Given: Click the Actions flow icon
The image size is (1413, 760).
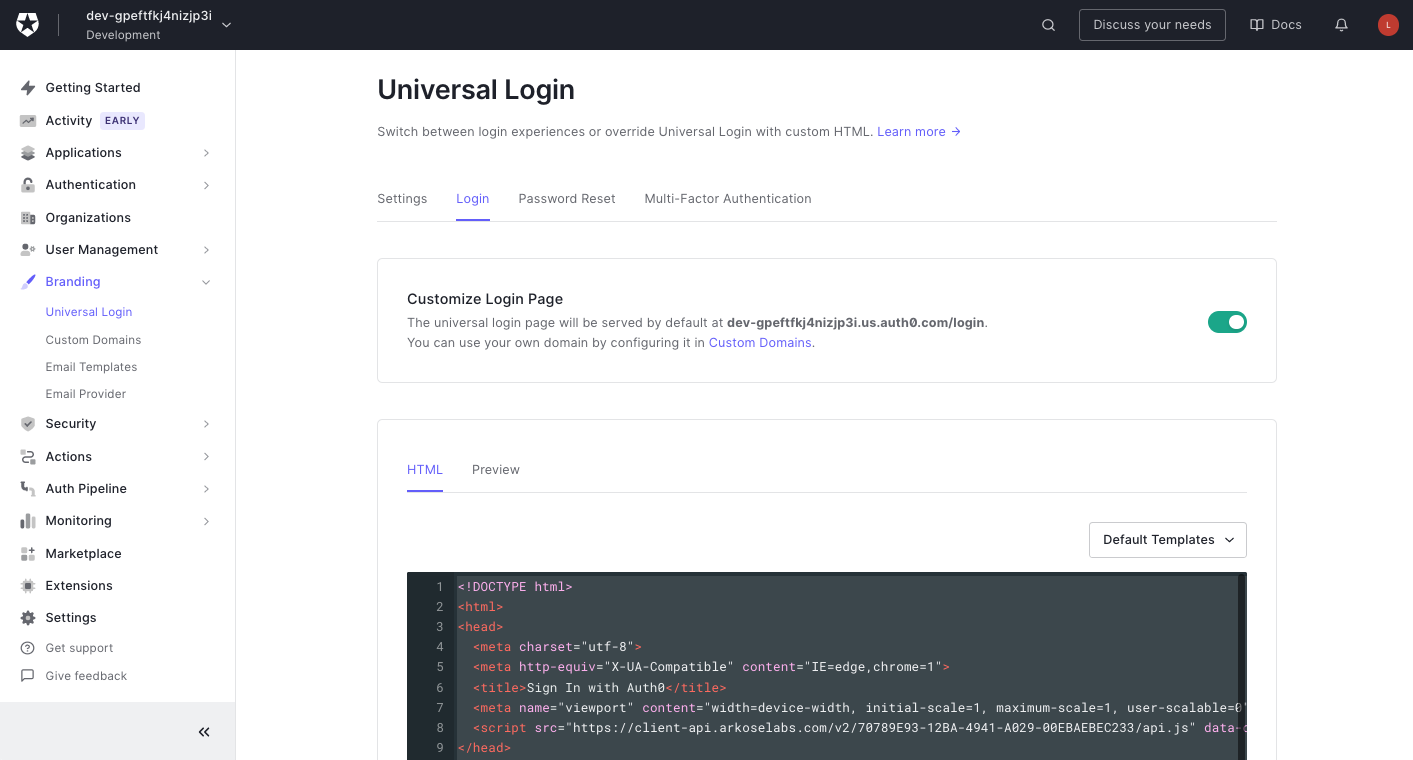Looking at the screenshot, I should (x=28, y=457).
